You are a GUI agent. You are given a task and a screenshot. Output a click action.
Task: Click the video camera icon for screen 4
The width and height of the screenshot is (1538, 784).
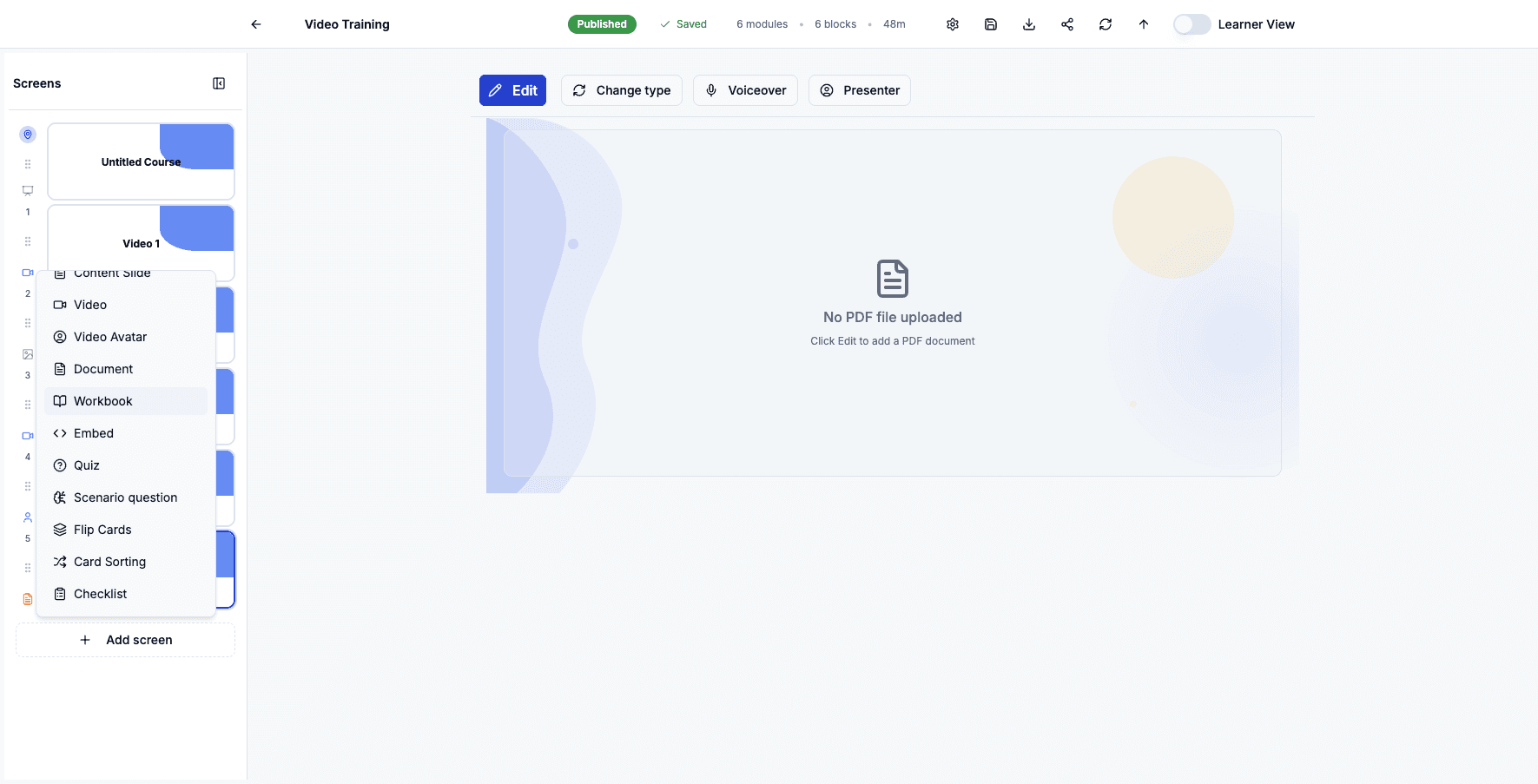click(x=28, y=436)
